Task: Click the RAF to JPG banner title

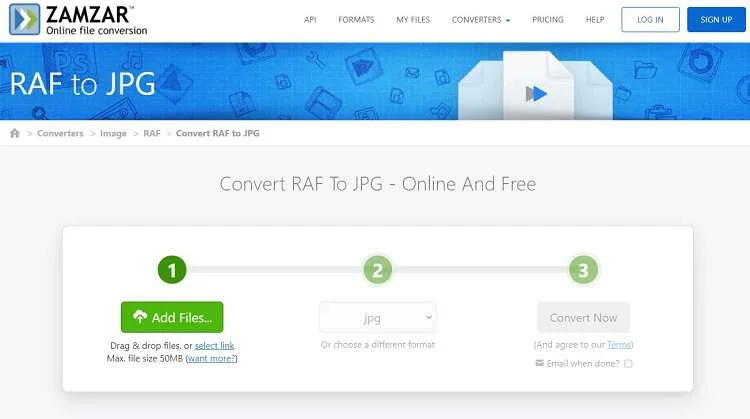Action: (x=83, y=84)
